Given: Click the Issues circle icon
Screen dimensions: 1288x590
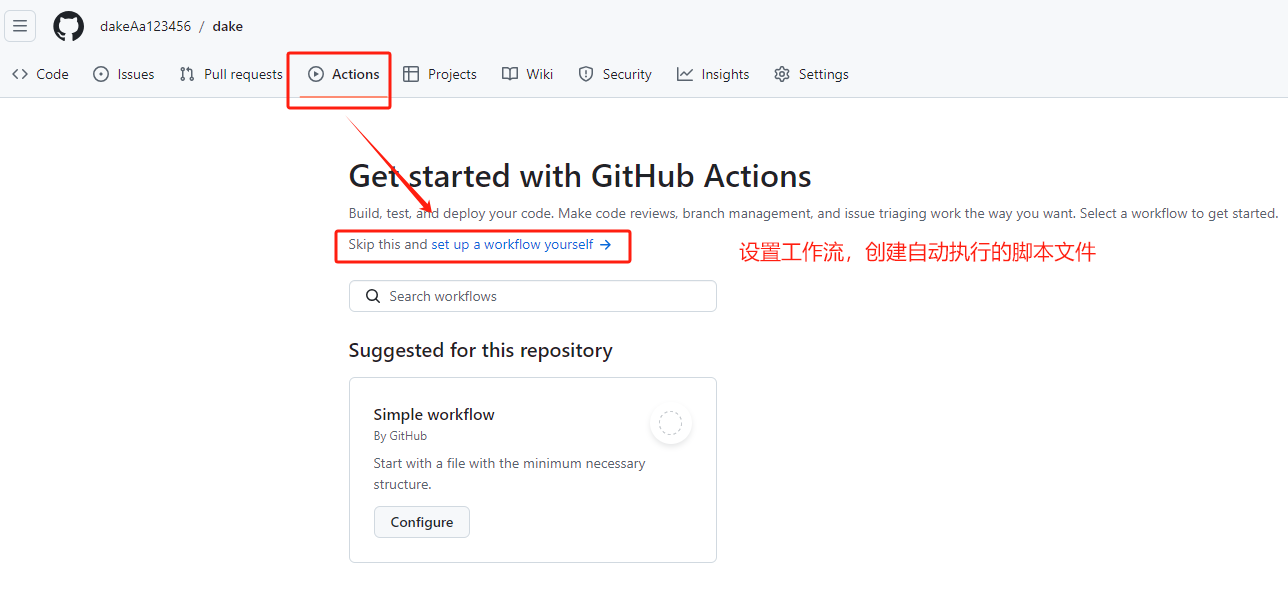Looking at the screenshot, I should [101, 74].
